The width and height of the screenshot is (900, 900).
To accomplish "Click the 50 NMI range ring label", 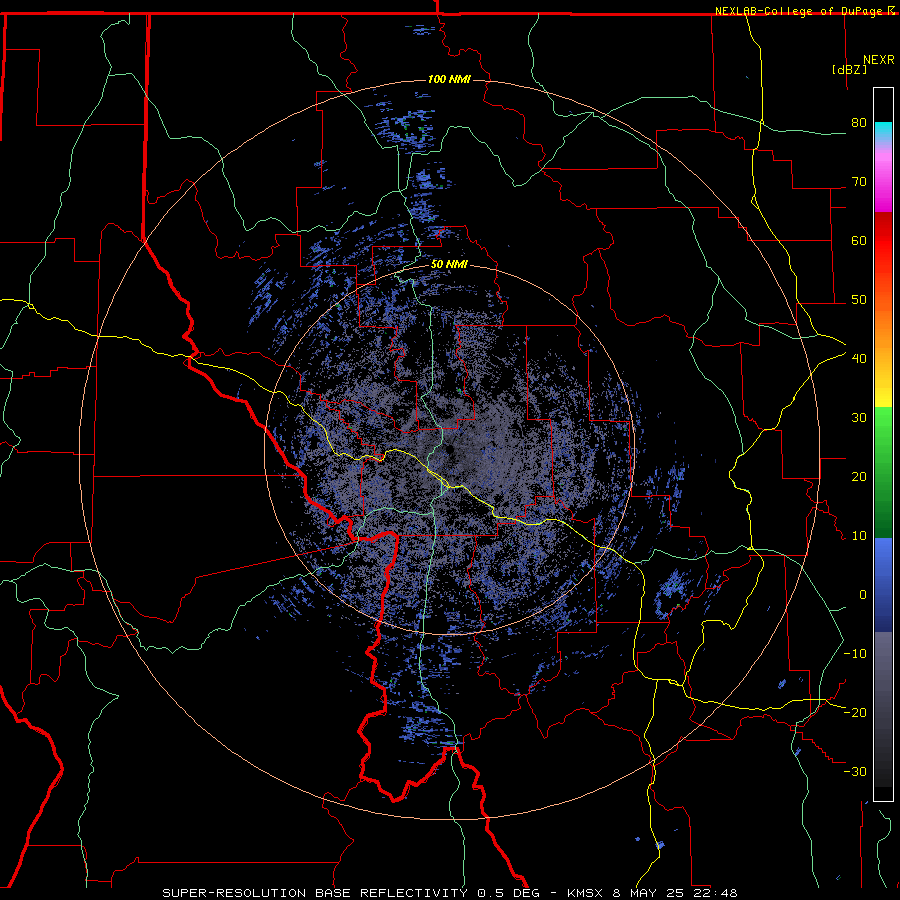I will (449, 264).
